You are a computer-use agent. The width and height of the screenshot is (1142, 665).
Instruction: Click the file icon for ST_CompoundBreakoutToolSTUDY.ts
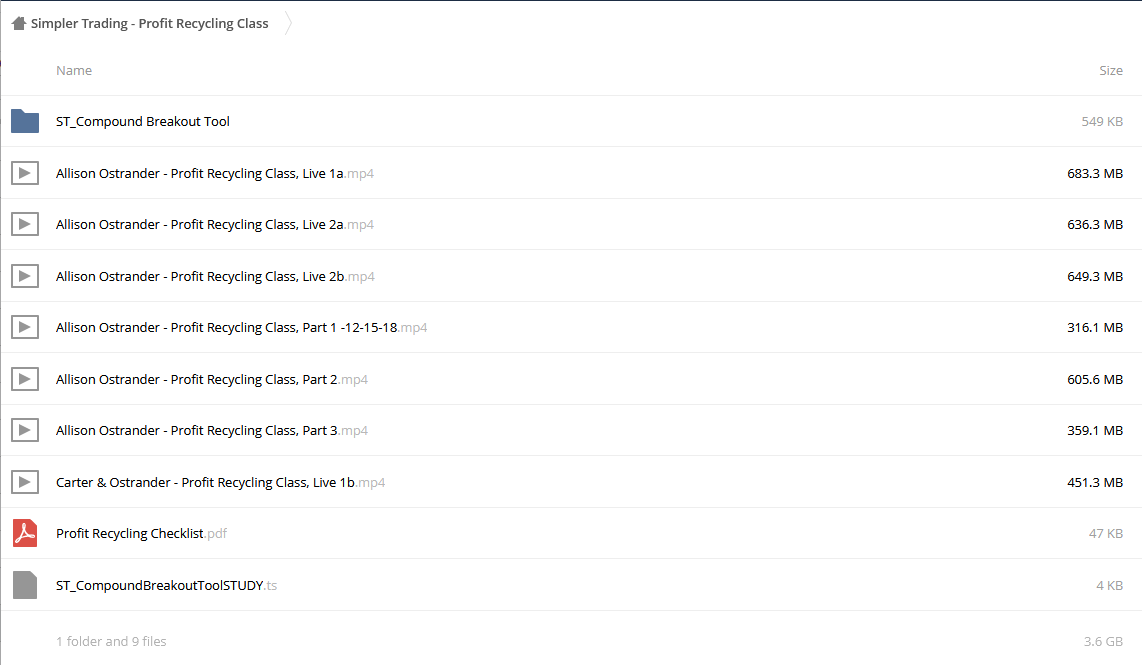[x=25, y=585]
